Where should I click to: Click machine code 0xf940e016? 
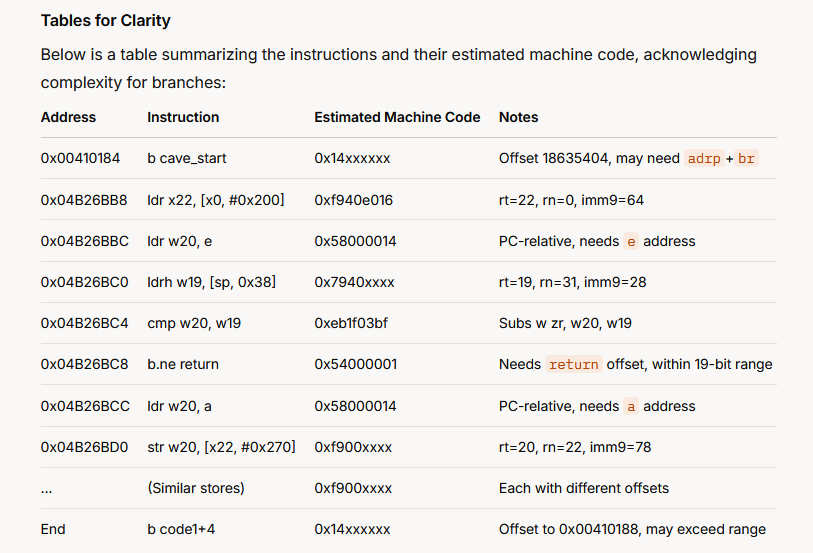[x=354, y=200]
